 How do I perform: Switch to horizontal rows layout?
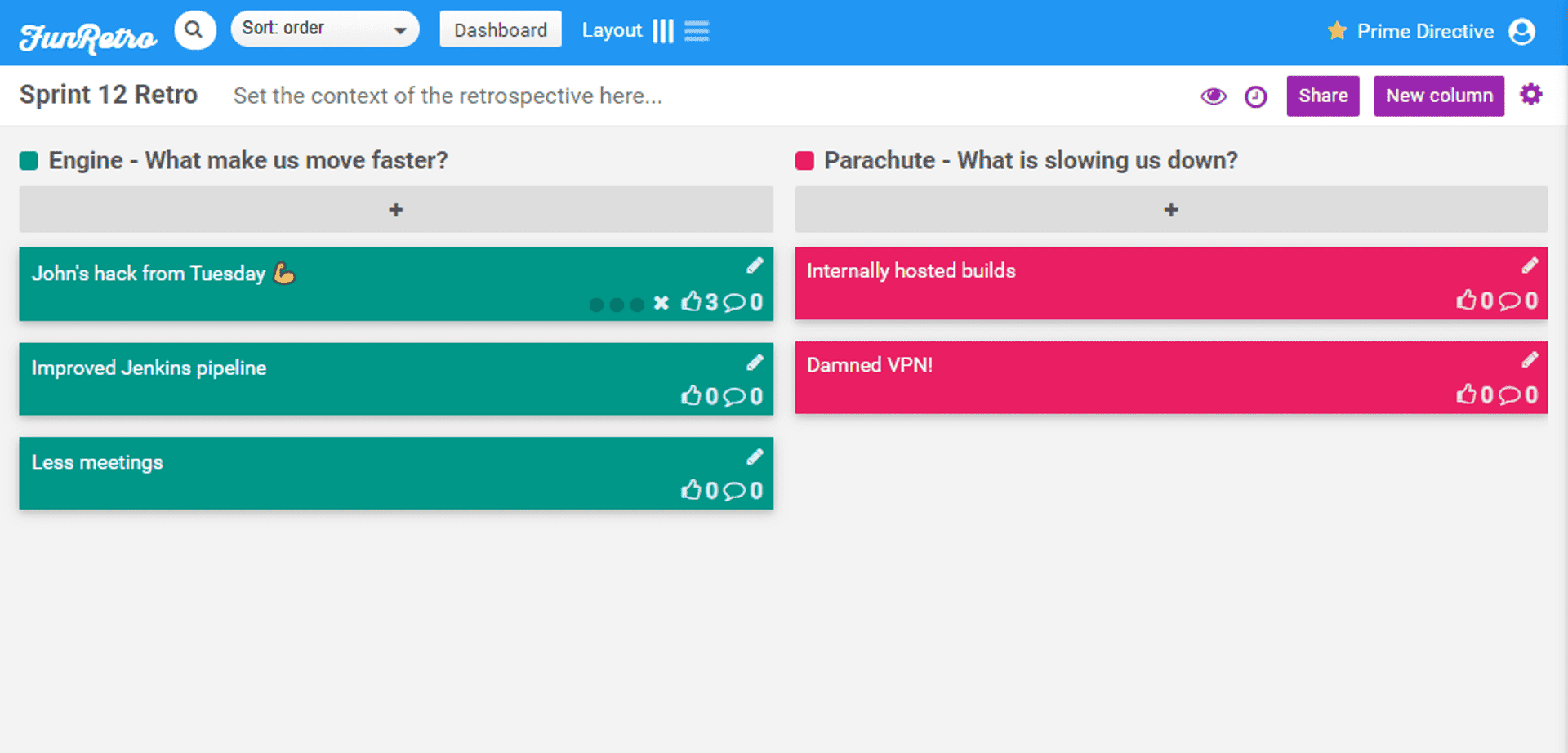coord(697,31)
